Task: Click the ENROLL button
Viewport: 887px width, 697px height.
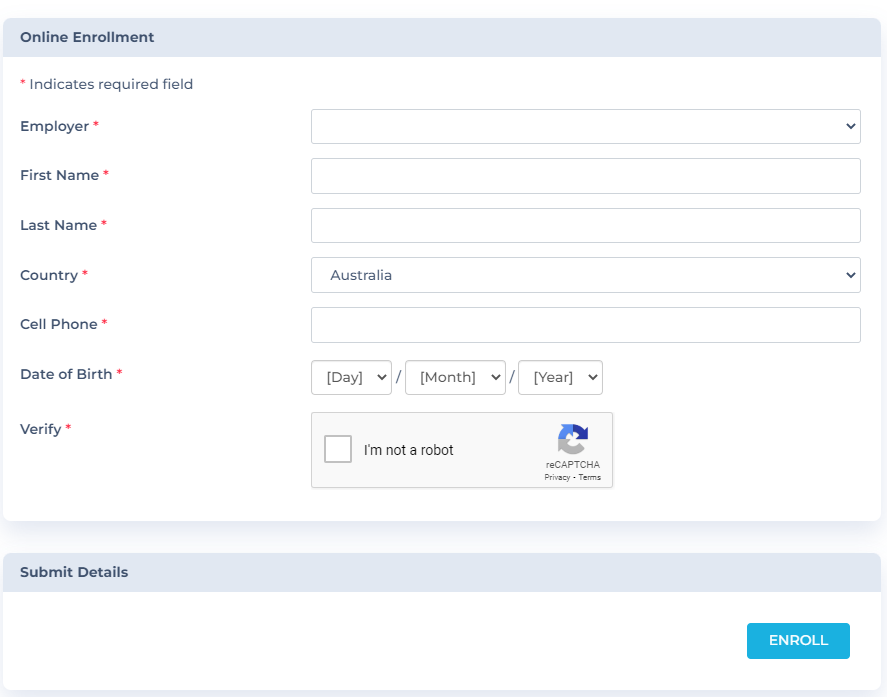Action: point(798,640)
